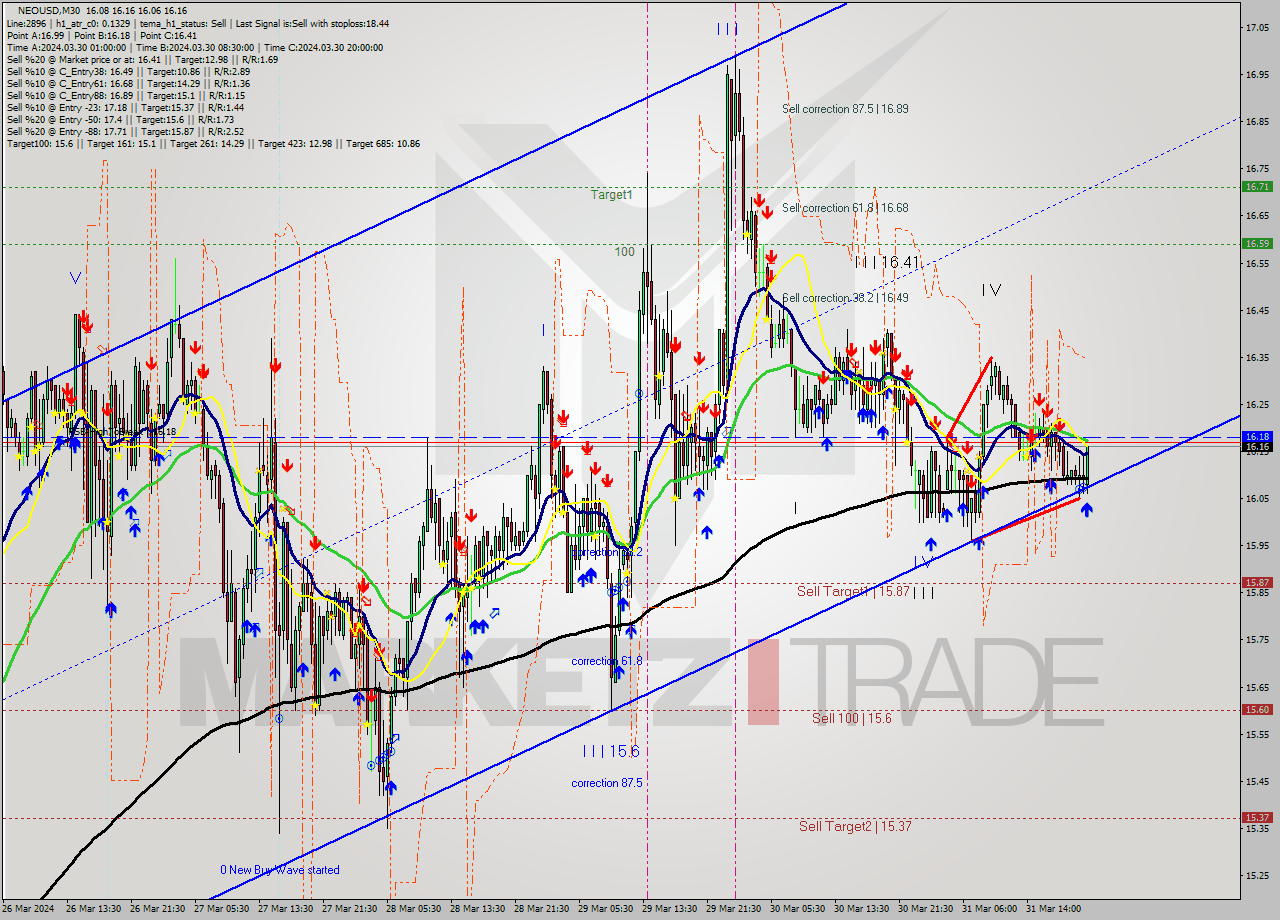
Task: Click the 15.25 price axis label
Action: tap(1258, 875)
